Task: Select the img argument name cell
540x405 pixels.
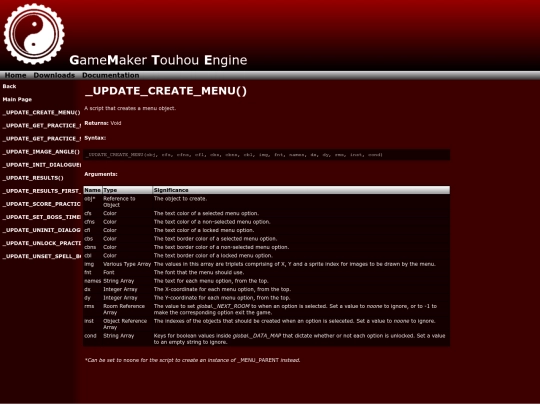Action: pyautogui.click(x=93, y=264)
